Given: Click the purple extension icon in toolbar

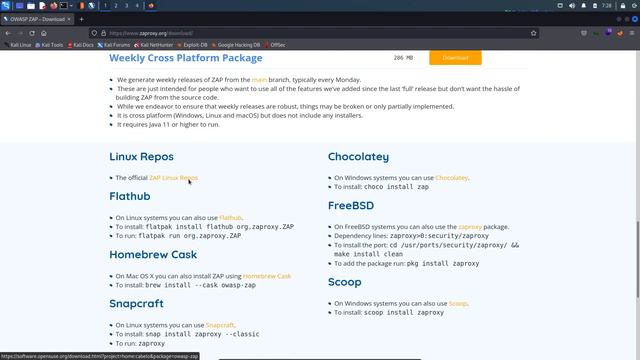Looking at the screenshot, I should [x=608, y=33].
